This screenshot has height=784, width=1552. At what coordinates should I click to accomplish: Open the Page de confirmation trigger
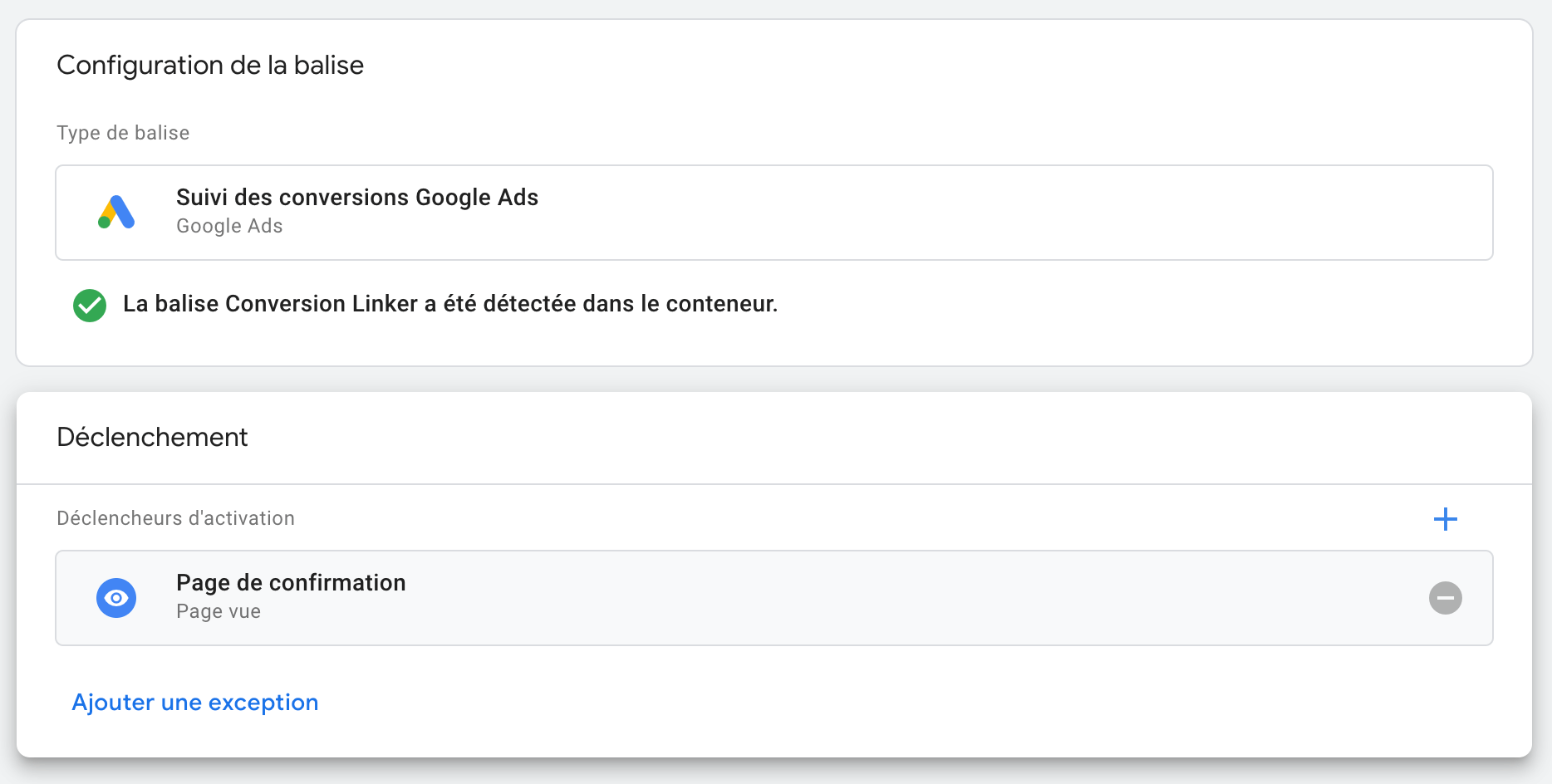pyautogui.click(x=291, y=583)
